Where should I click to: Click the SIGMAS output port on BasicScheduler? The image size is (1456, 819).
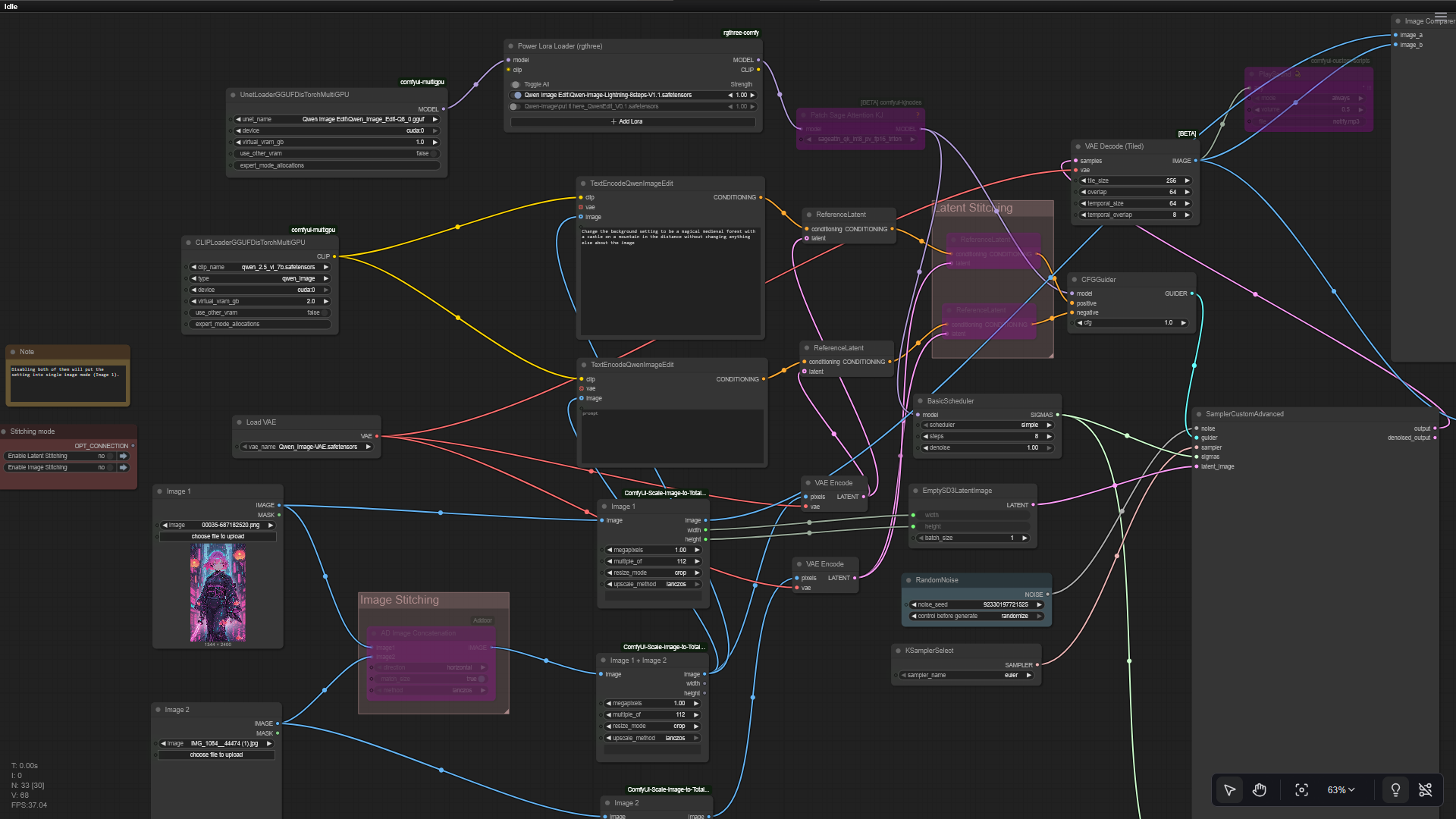[x=1058, y=415]
